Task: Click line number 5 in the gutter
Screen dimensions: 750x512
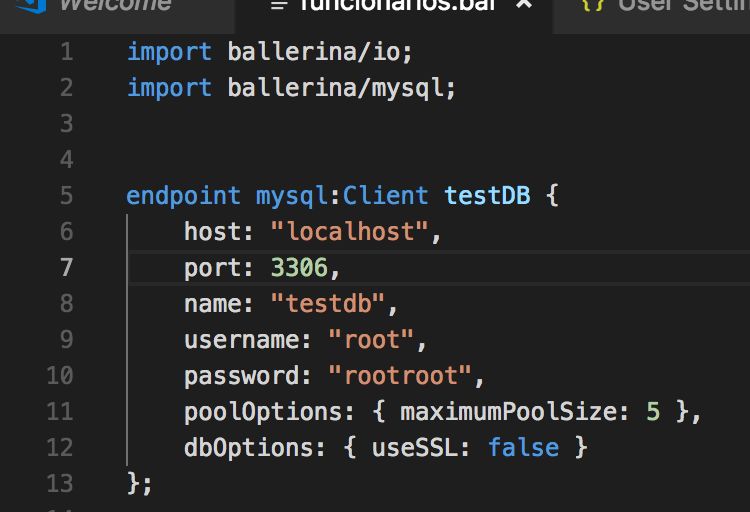Action: point(67,196)
